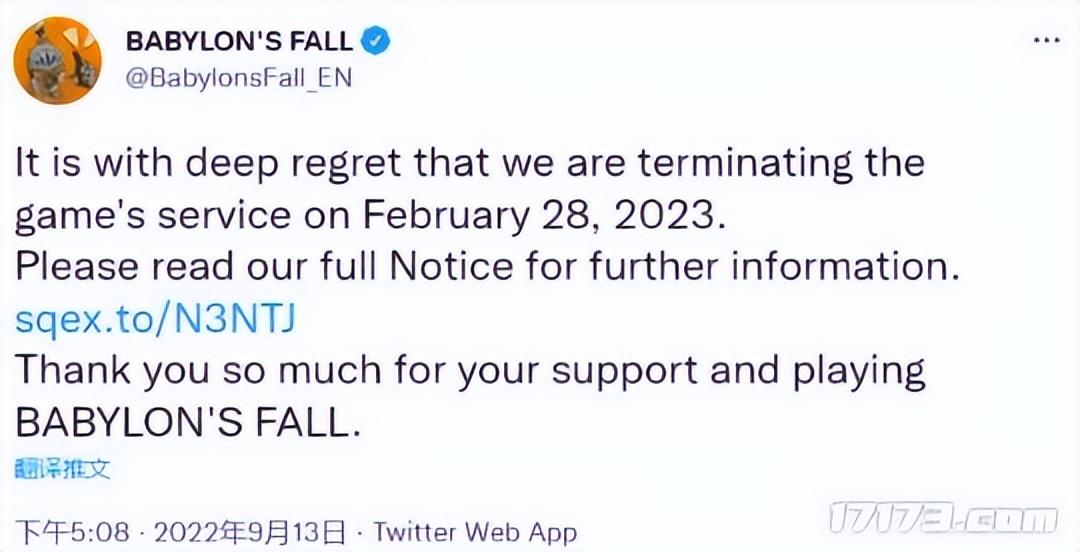The image size is (1080, 552).
Task: Open the @BabylonsFall_EN handle link
Action: click(238, 77)
